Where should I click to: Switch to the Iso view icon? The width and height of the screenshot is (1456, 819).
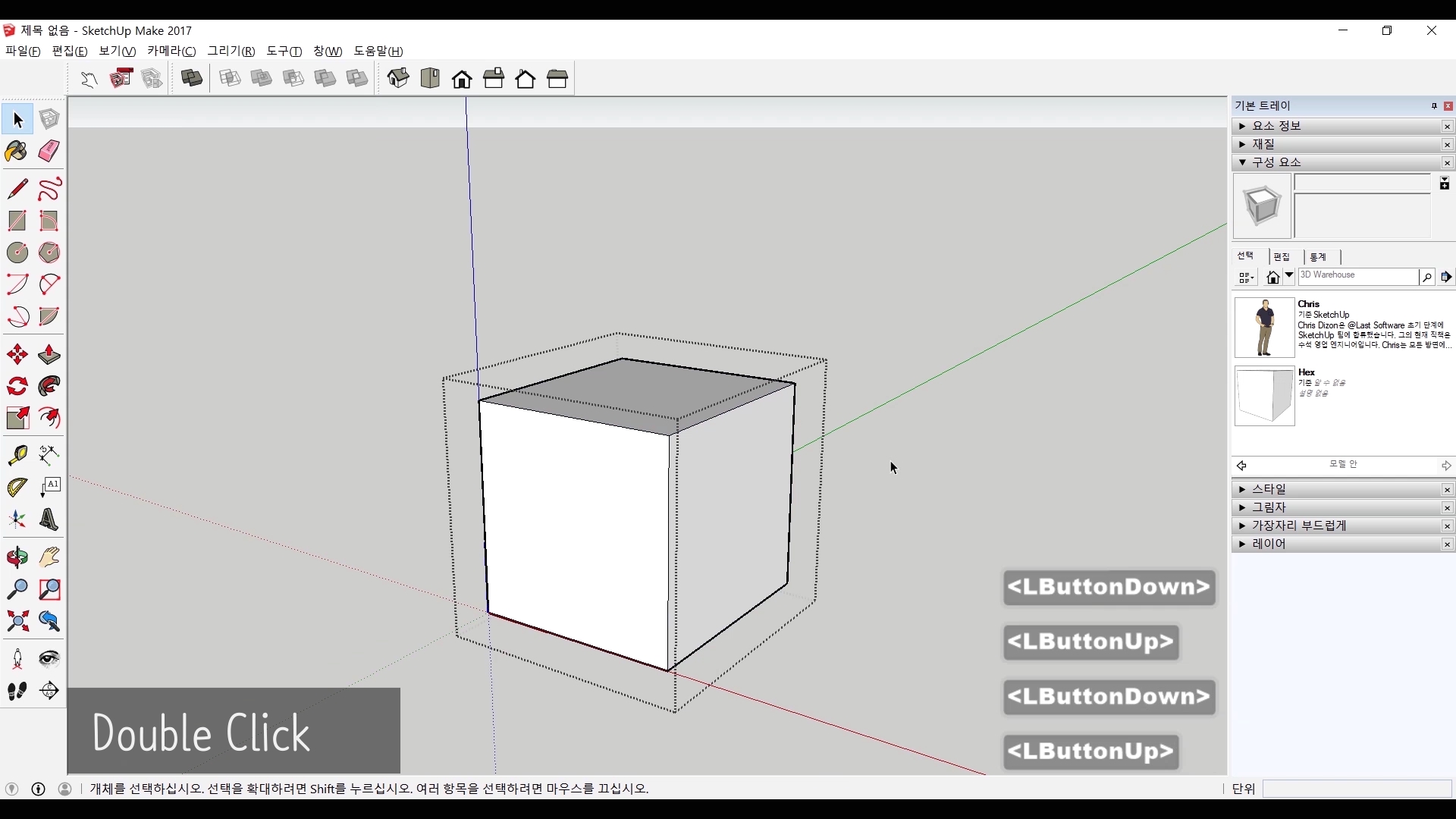[x=398, y=78]
